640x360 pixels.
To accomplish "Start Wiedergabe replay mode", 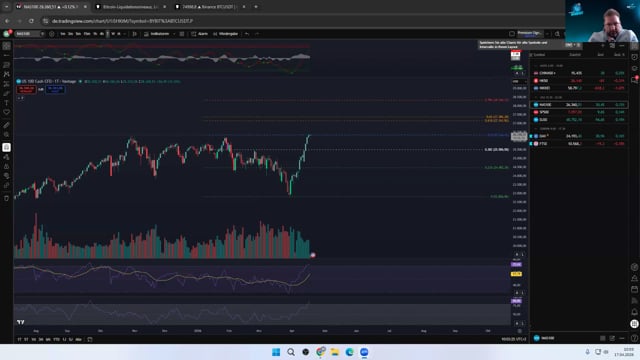I will coord(225,34).
